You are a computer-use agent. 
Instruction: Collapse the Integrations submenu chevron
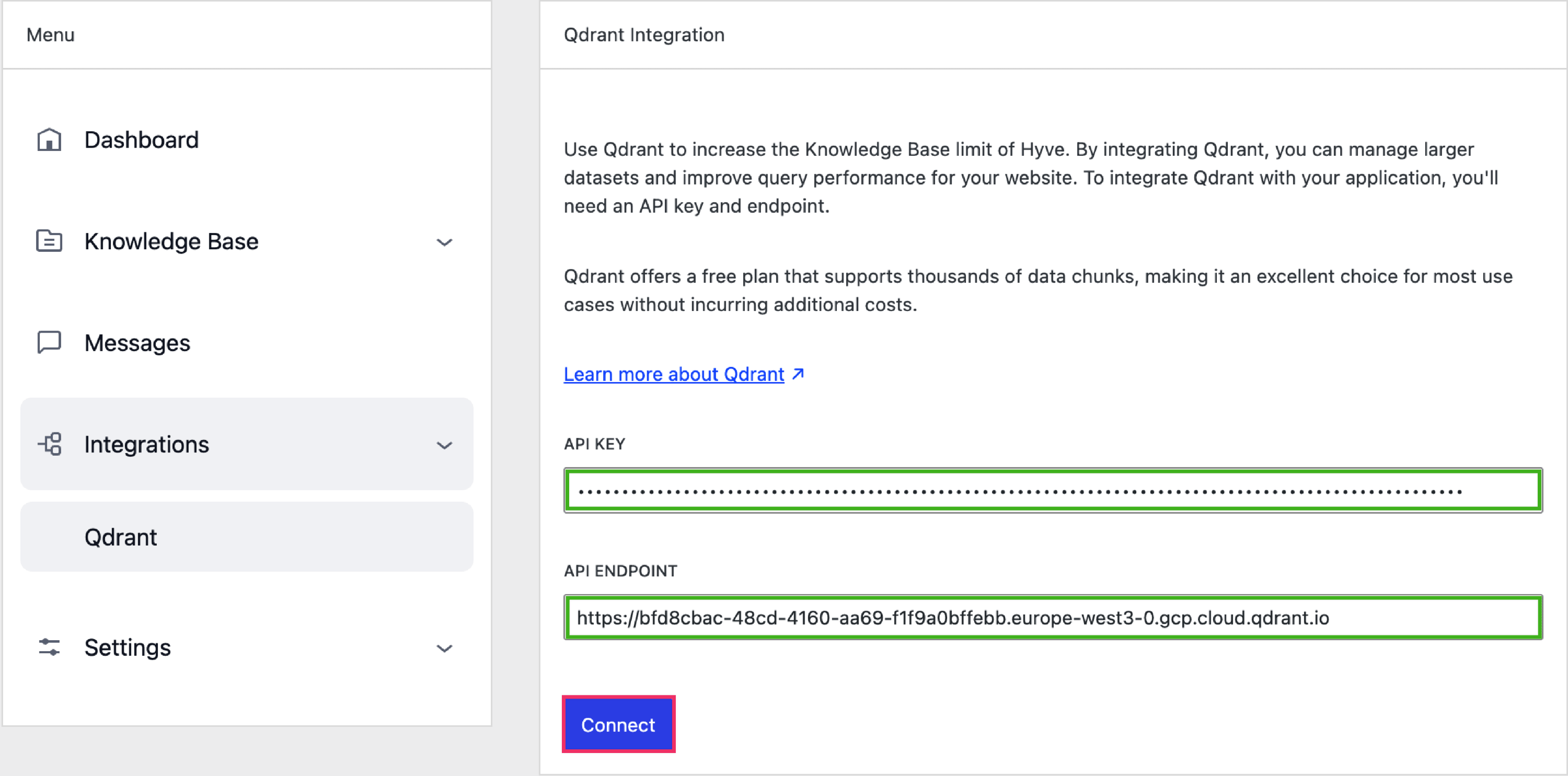[x=444, y=446]
